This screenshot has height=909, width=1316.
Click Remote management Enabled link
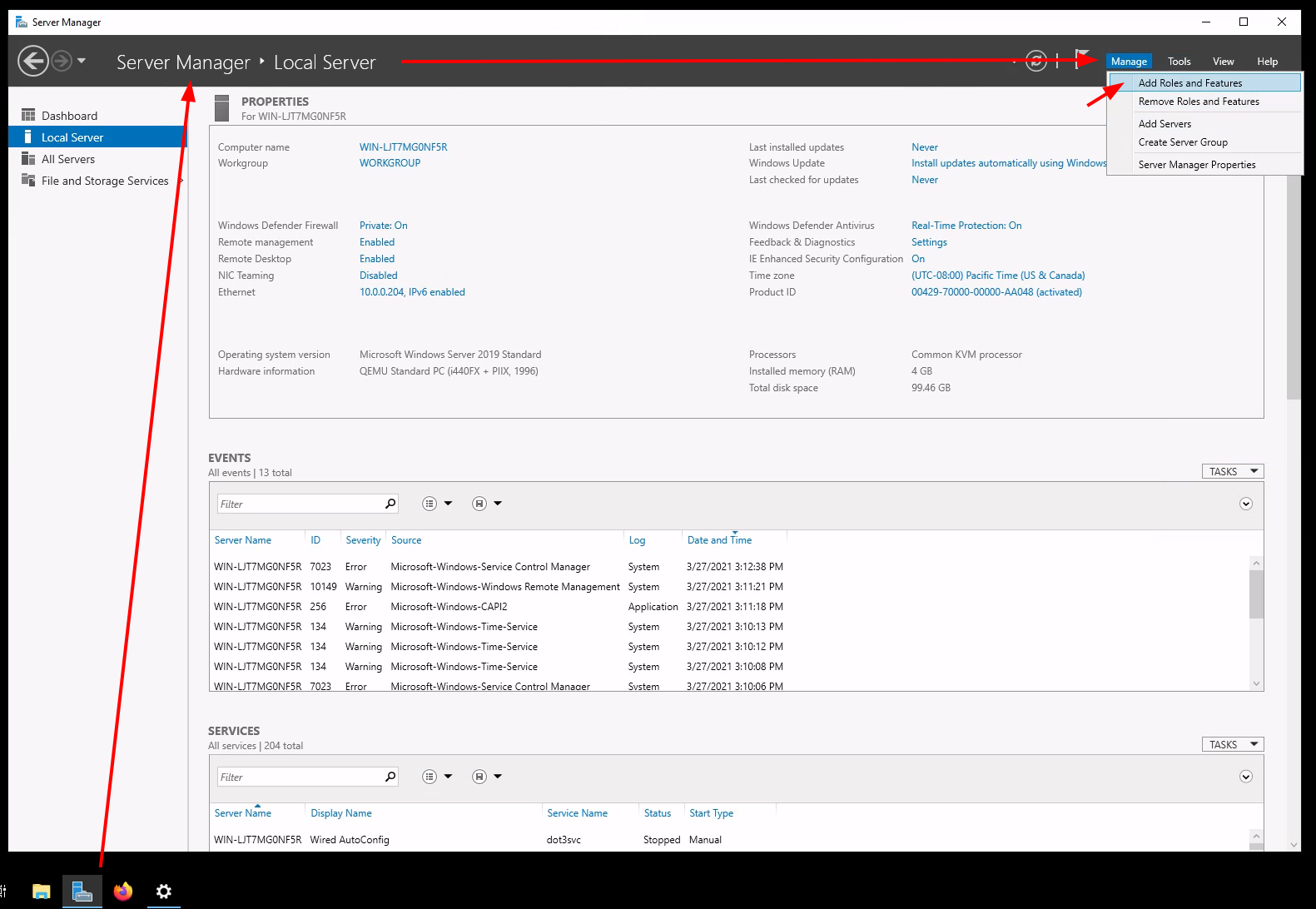(377, 242)
